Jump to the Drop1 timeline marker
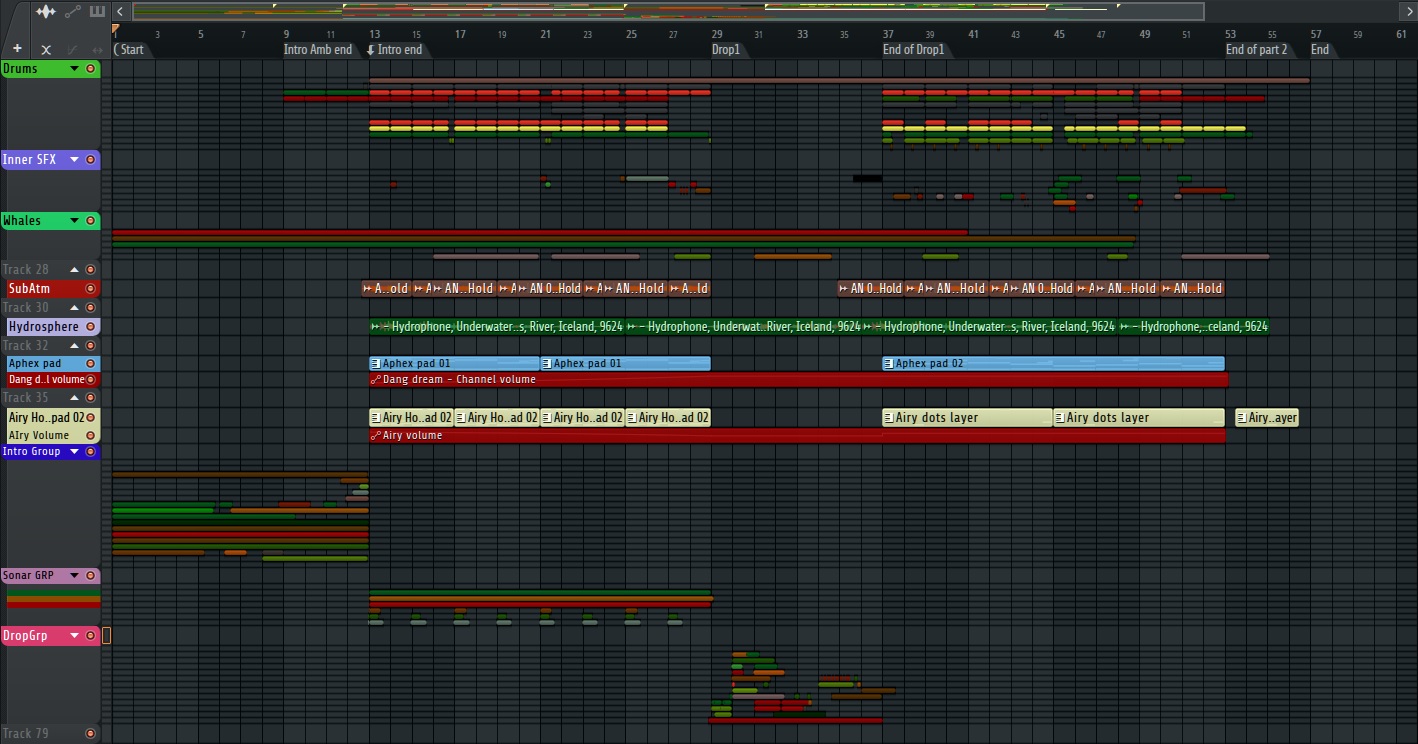The image size is (1418, 744). click(726, 50)
